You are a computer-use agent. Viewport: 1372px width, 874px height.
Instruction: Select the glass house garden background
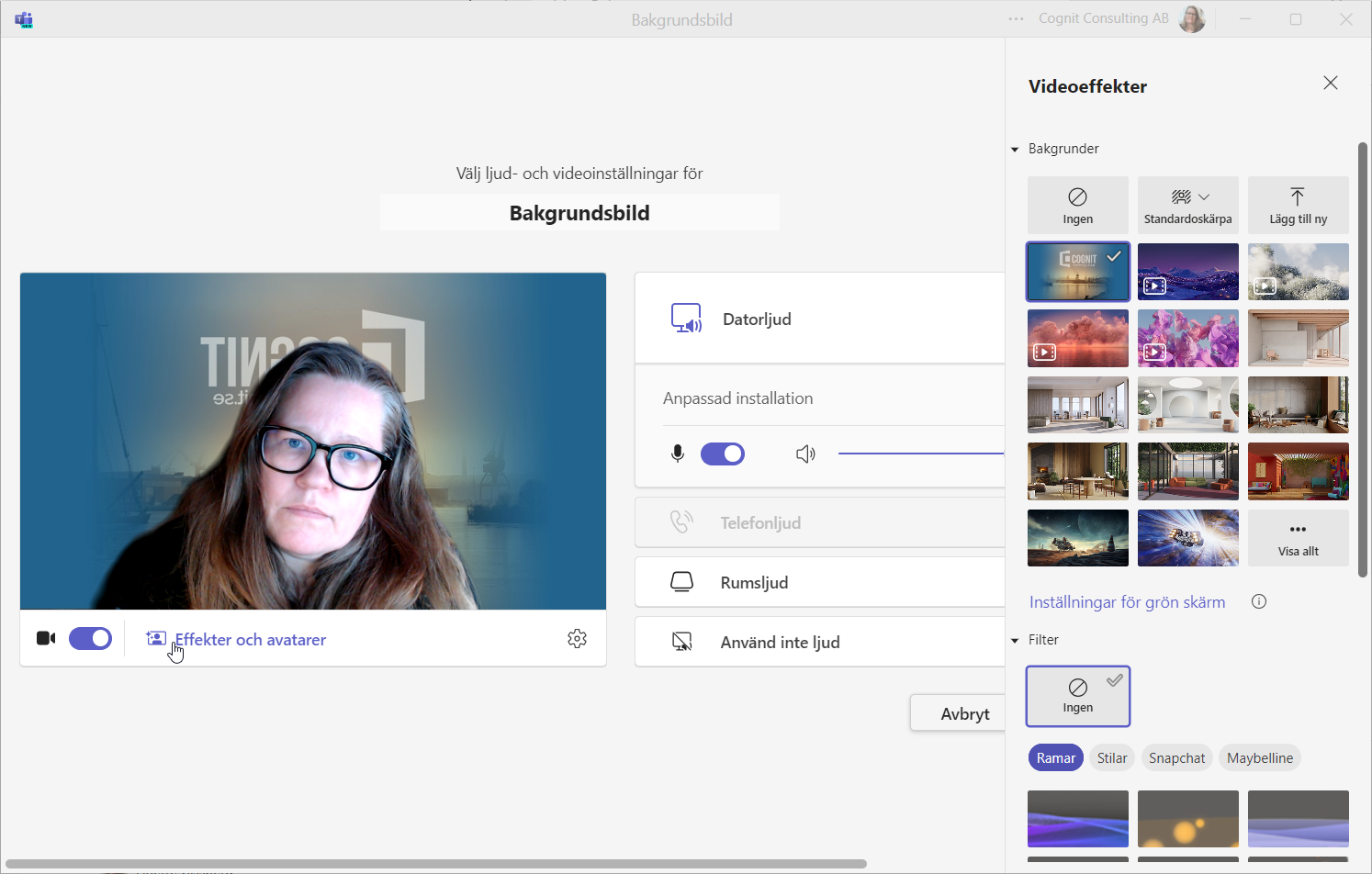[x=1188, y=471]
